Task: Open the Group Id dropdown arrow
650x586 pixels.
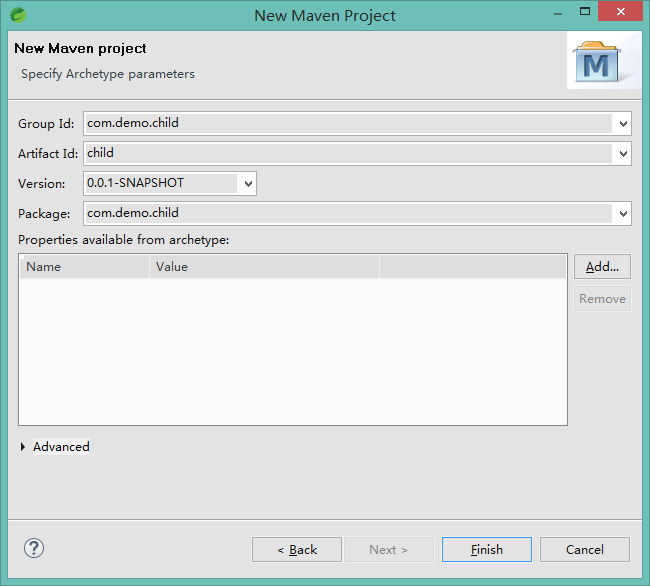Action: click(x=623, y=123)
